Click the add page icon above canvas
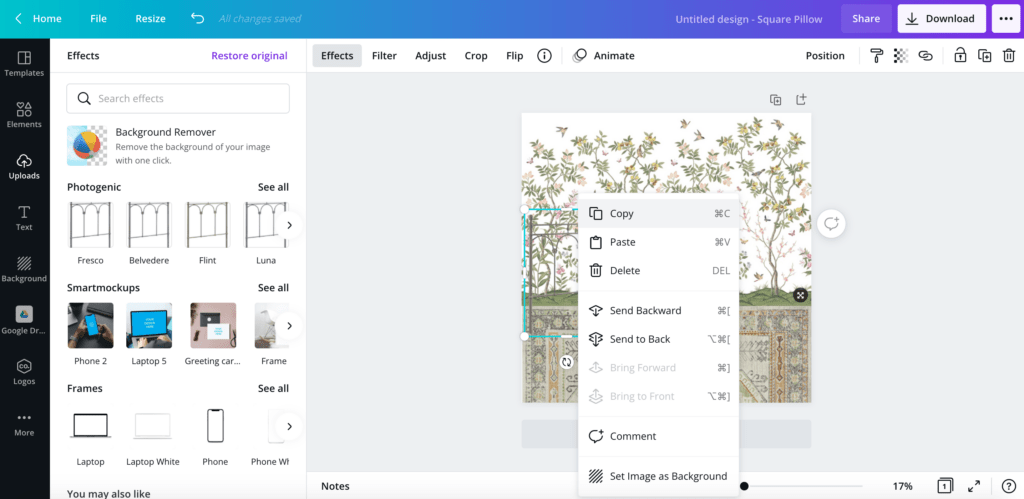1024x499 pixels. point(801,99)
